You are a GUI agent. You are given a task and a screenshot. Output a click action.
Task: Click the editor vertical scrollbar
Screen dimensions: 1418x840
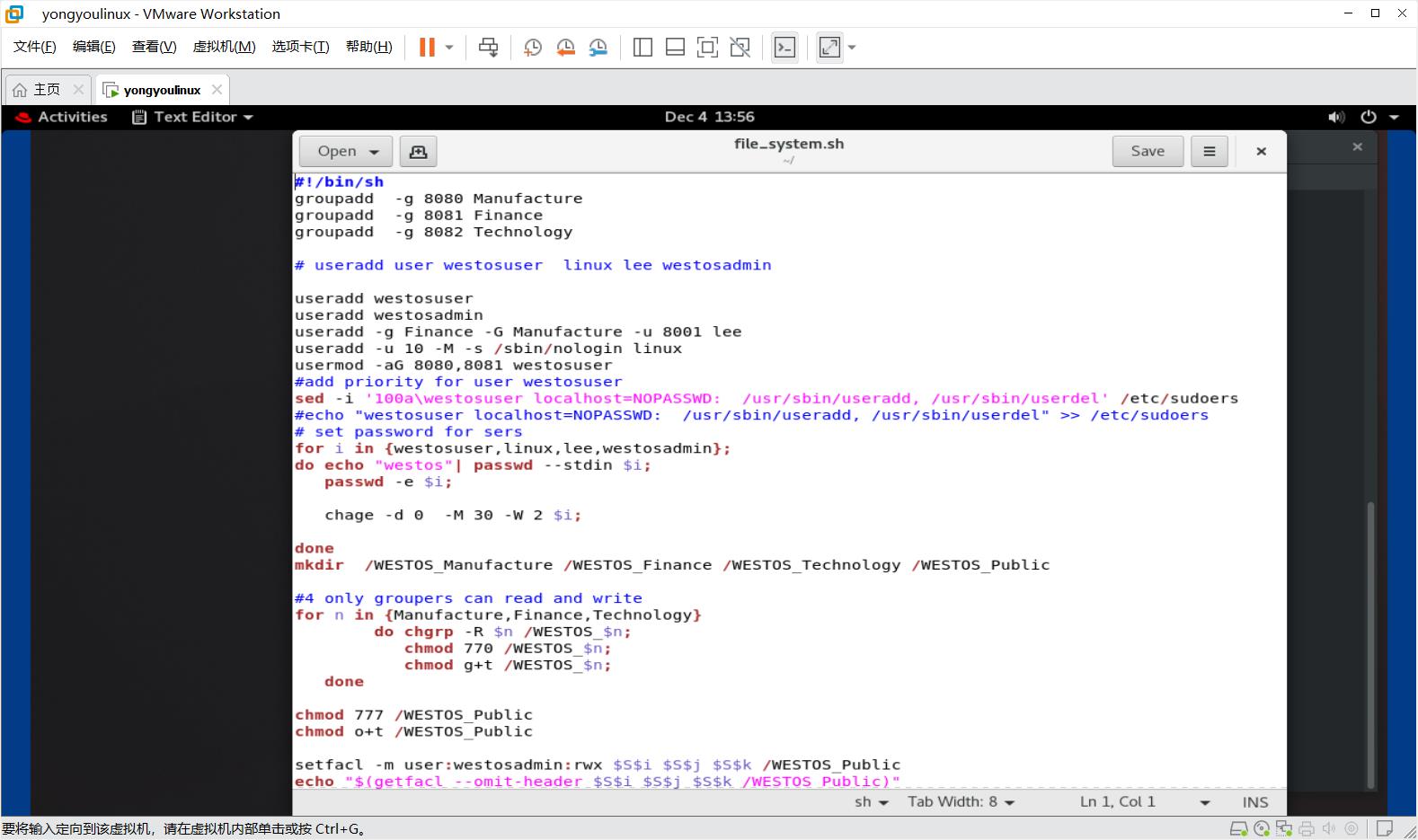click(x=1370, y=643)
